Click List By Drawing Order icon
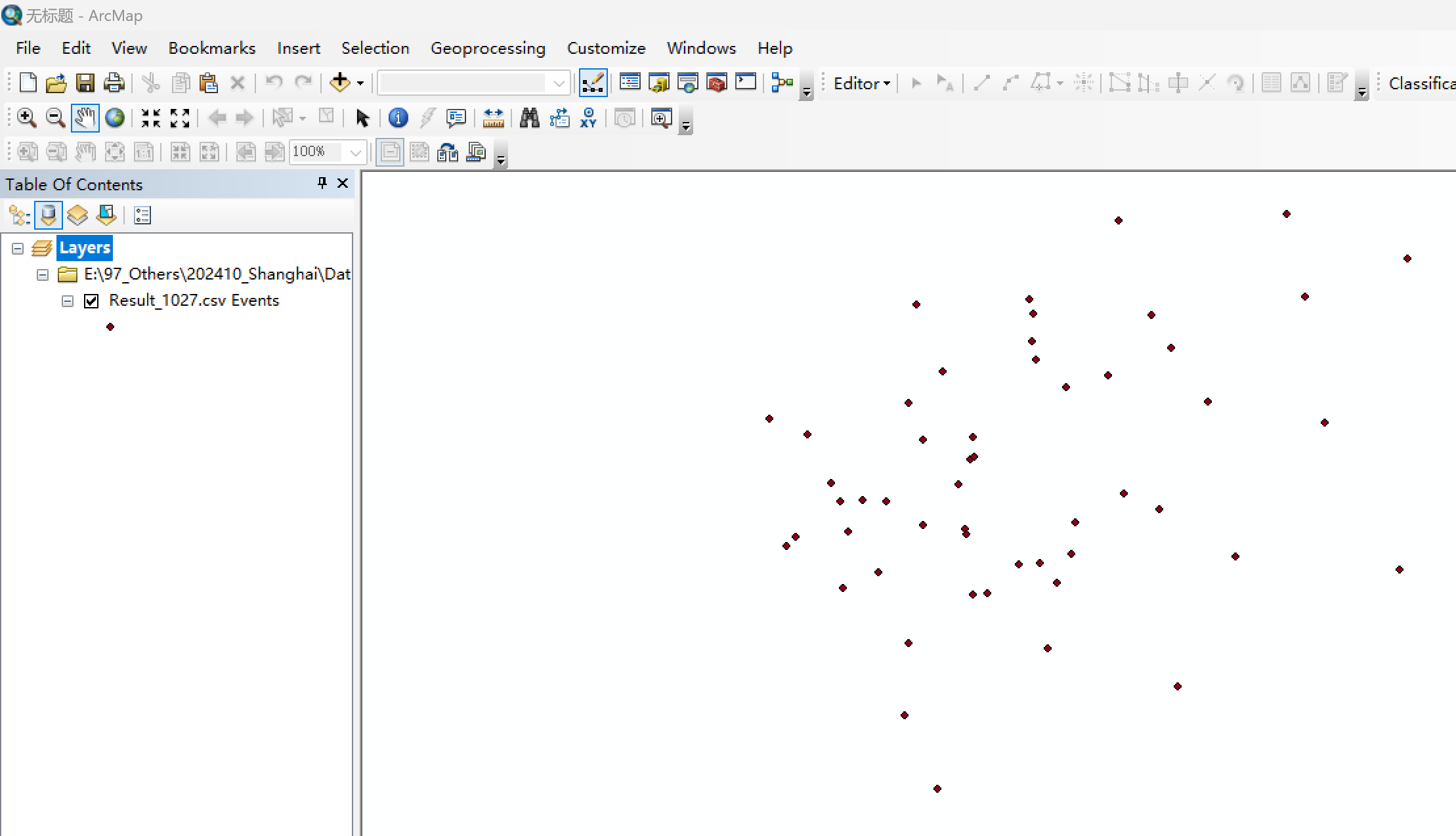Viewport: 1456px width, 836px height. coord(19,215)
